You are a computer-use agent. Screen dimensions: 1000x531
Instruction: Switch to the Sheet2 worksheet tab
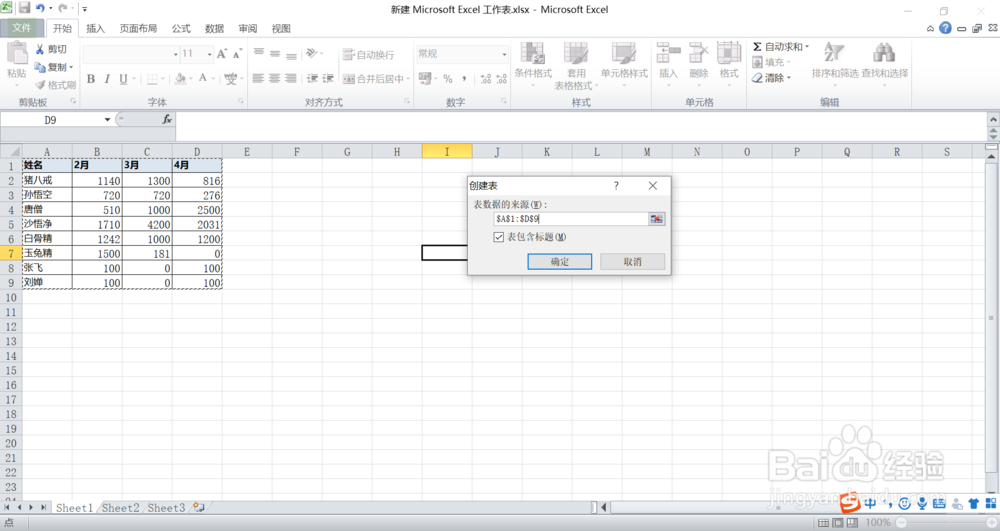pos(121,507)
